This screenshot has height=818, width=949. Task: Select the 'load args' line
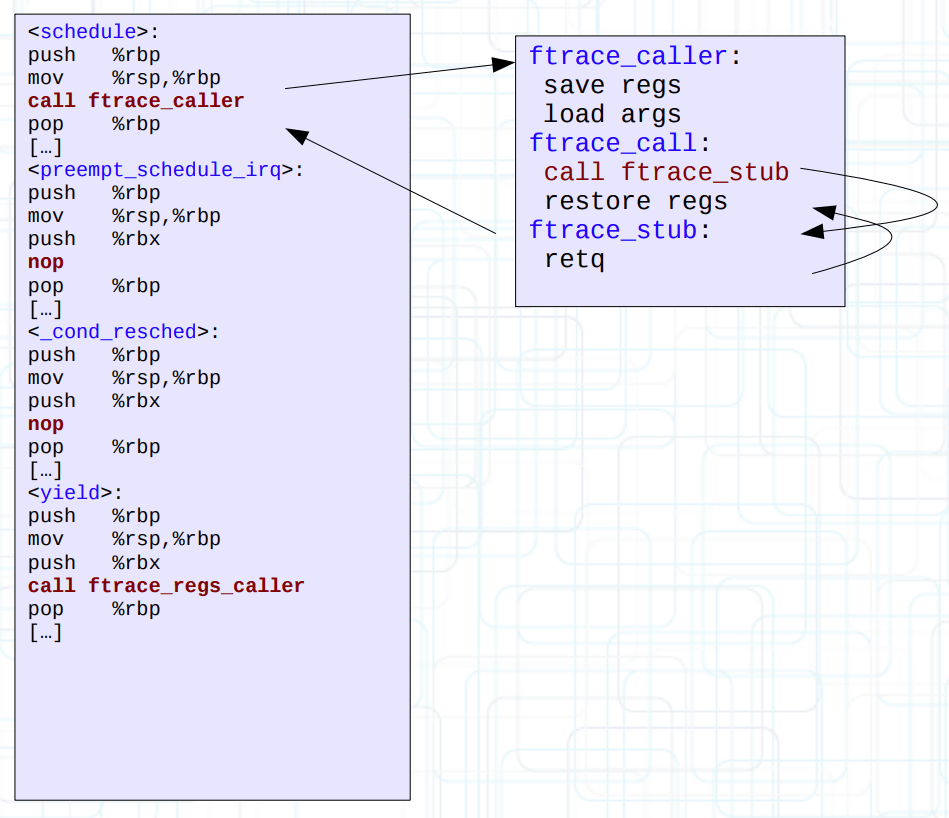612,115
